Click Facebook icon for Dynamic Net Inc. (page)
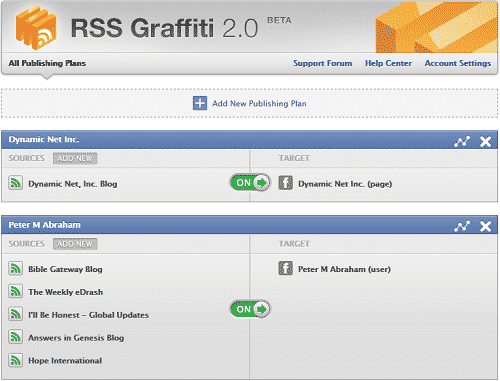Screen dimensions: 500x381 tap(285, 183)
